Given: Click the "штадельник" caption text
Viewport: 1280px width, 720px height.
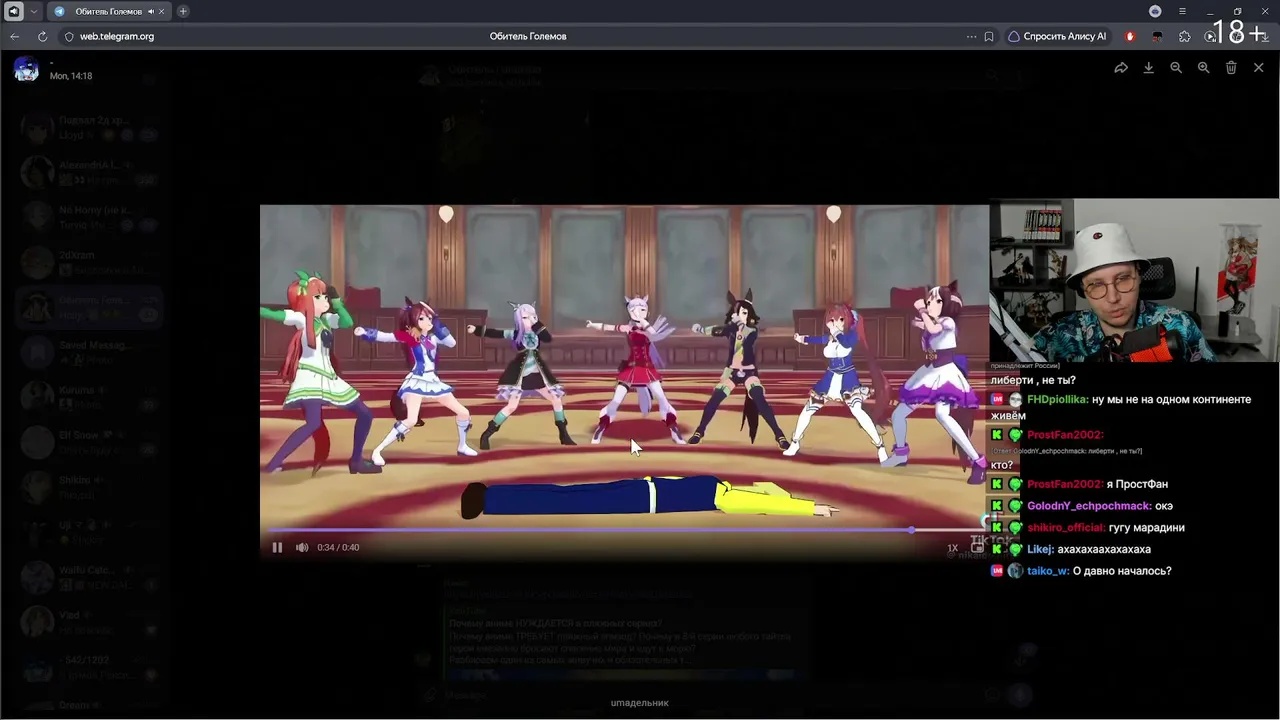Looking at the screenshot, I should click(640, 703).
